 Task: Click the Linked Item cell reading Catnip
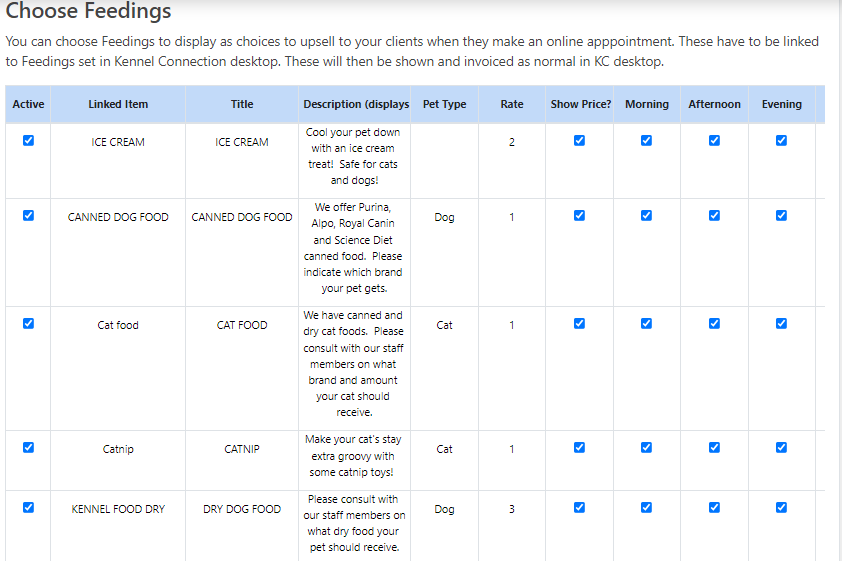118,449
